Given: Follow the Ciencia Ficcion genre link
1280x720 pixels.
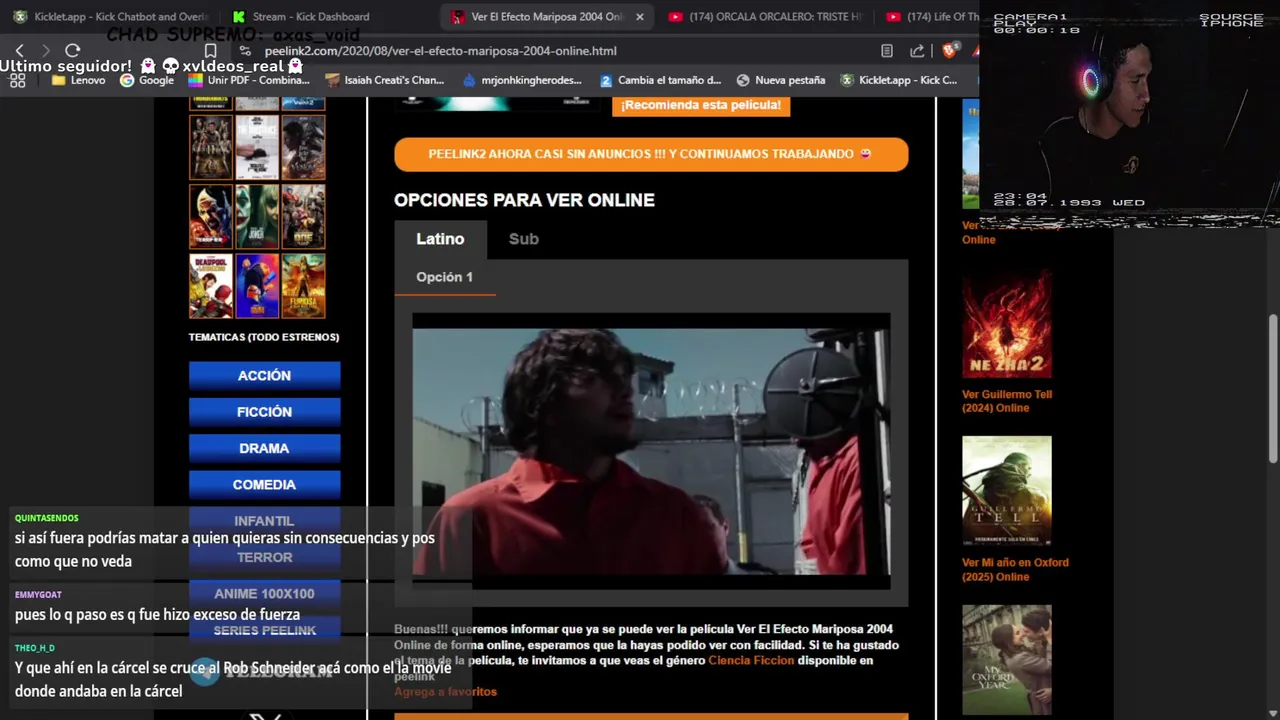Looking at the screenshot, I should 751,661.
